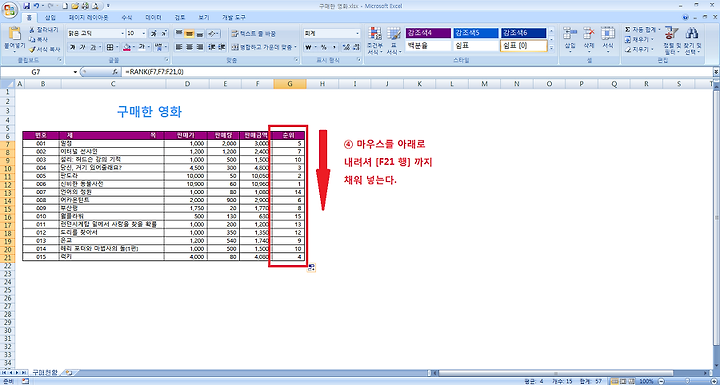Open Conditional Formatting menu
This screenshot has width=720, height=385.
(376, 40)
